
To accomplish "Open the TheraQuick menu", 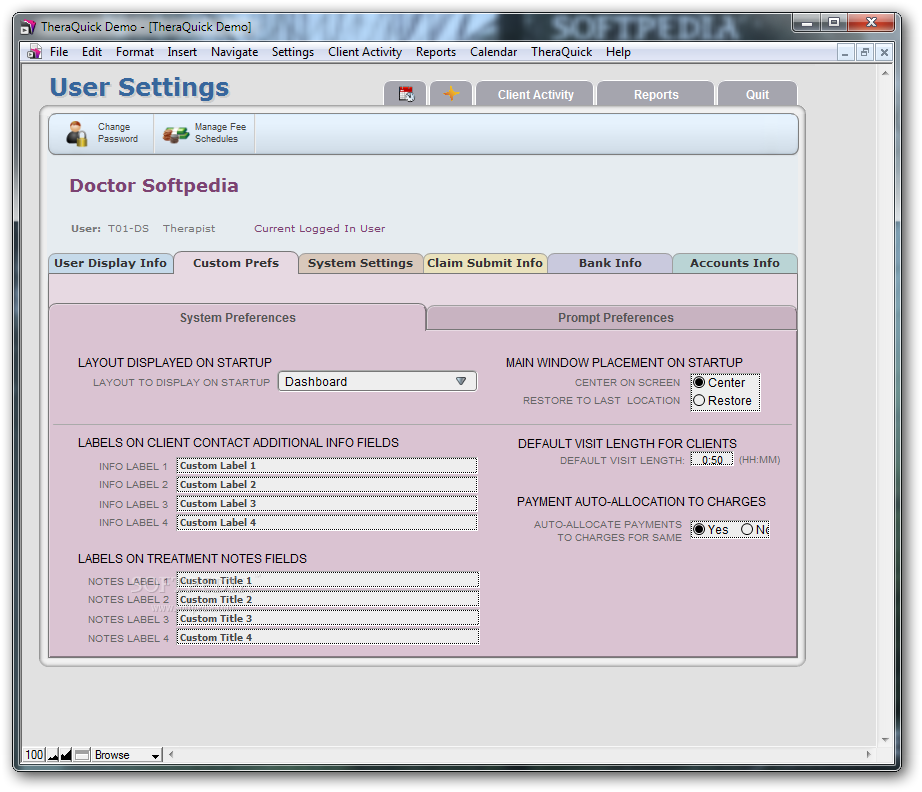I will pyautogui.click(x=561, y=52).
